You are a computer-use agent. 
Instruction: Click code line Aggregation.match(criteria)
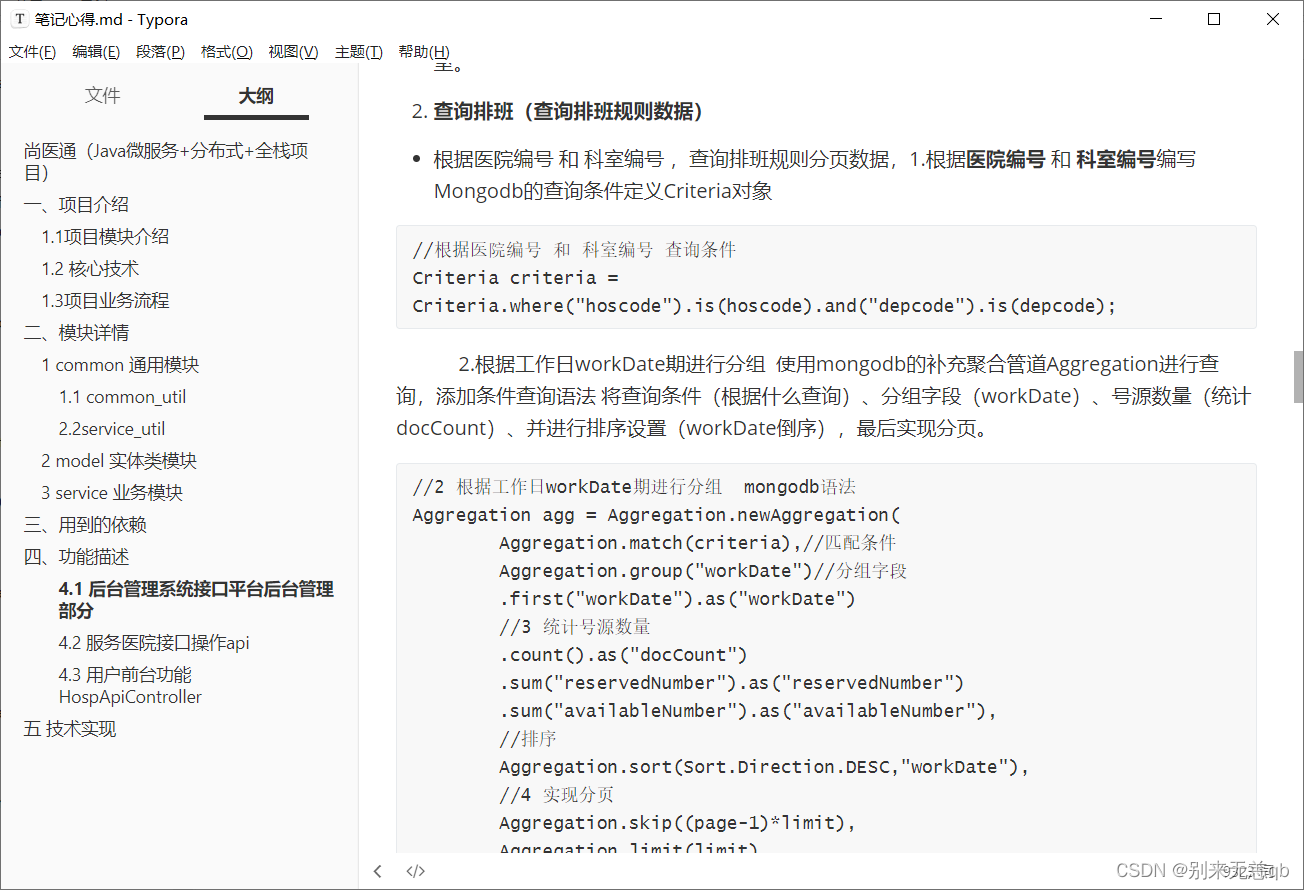[698, 543]
